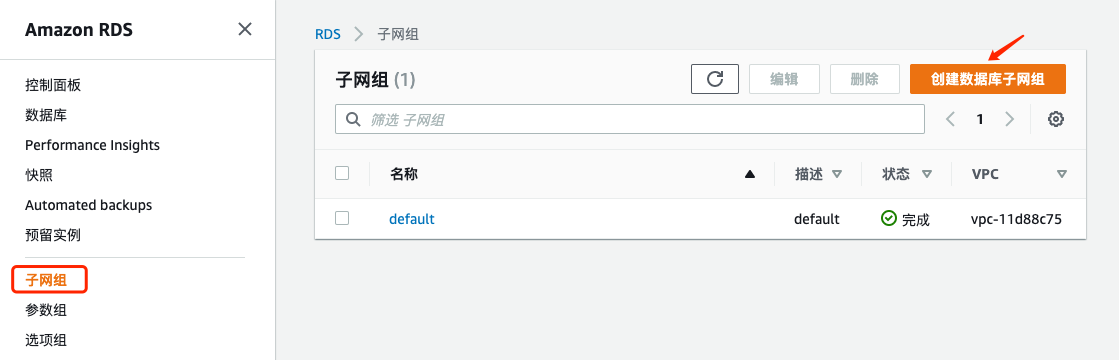
Task: Click the search magnifier icon
Action: click(353, 119)
